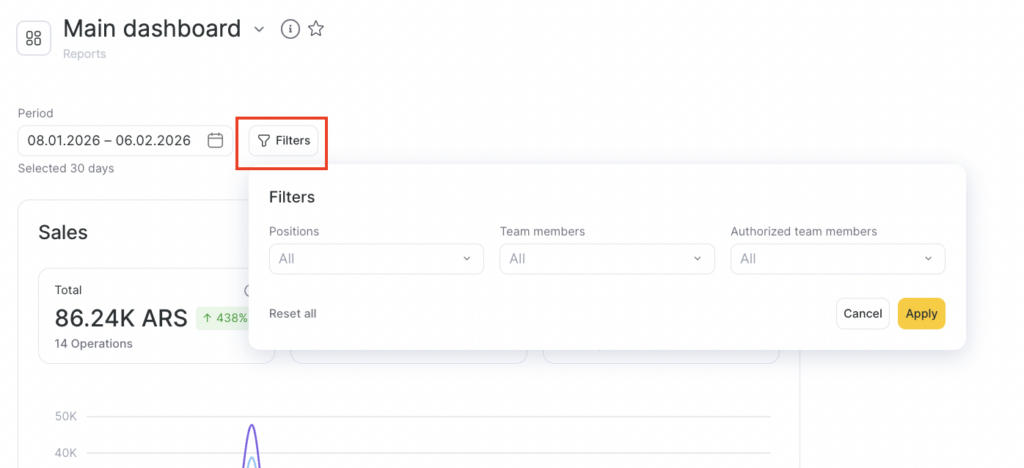Click the Reports breadcrumb below the title

84,54
